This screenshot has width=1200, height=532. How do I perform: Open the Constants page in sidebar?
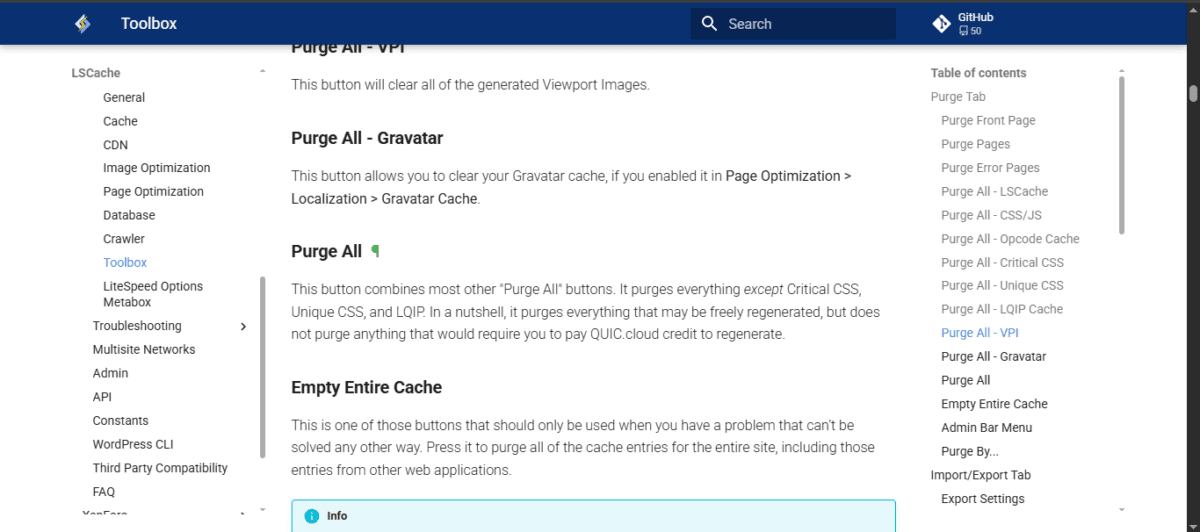[121, 421]
